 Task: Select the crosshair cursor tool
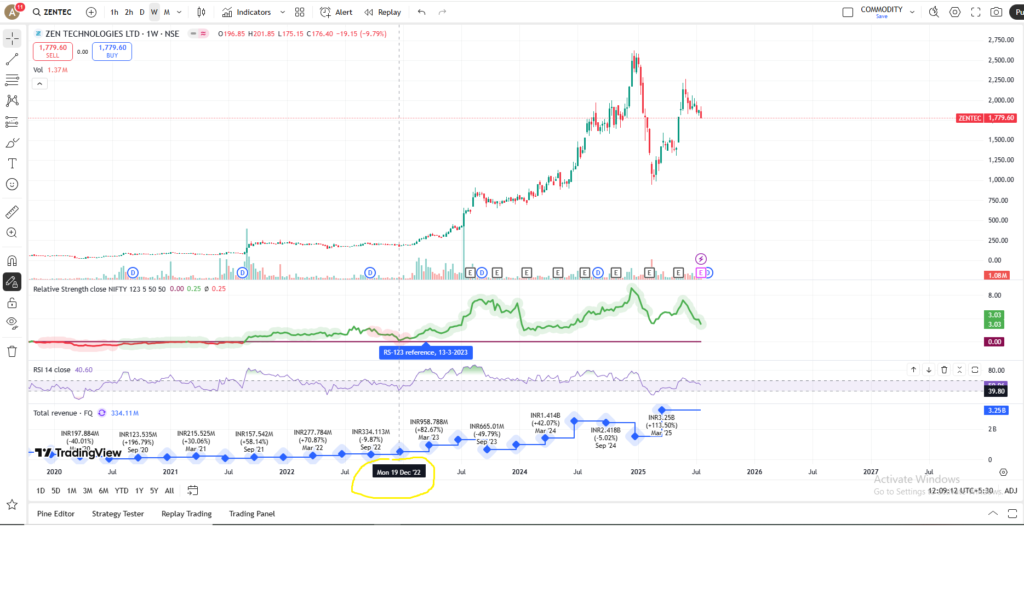(x=12, y=39)
